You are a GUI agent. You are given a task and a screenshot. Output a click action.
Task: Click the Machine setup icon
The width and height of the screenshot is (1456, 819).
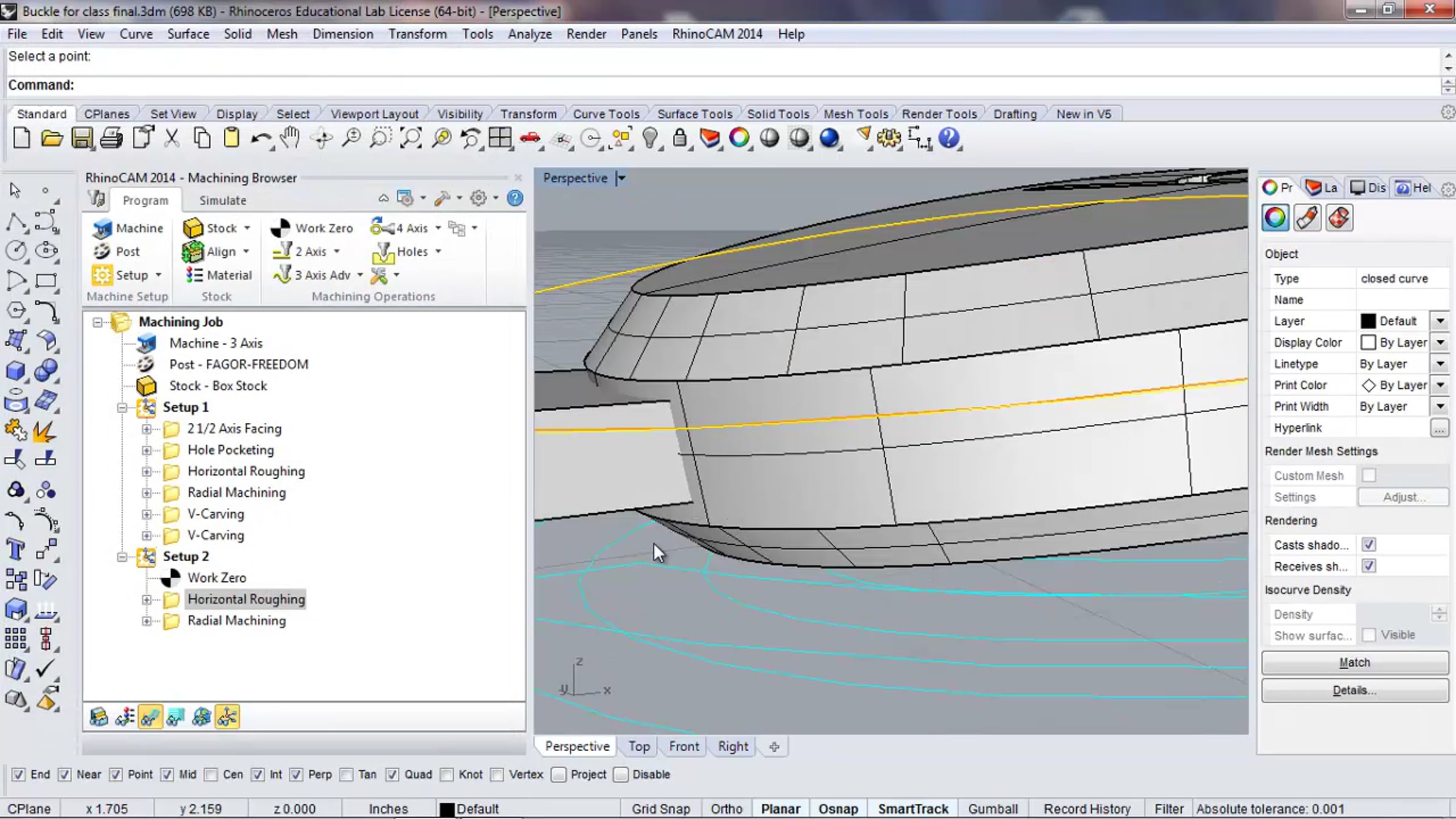102,228
